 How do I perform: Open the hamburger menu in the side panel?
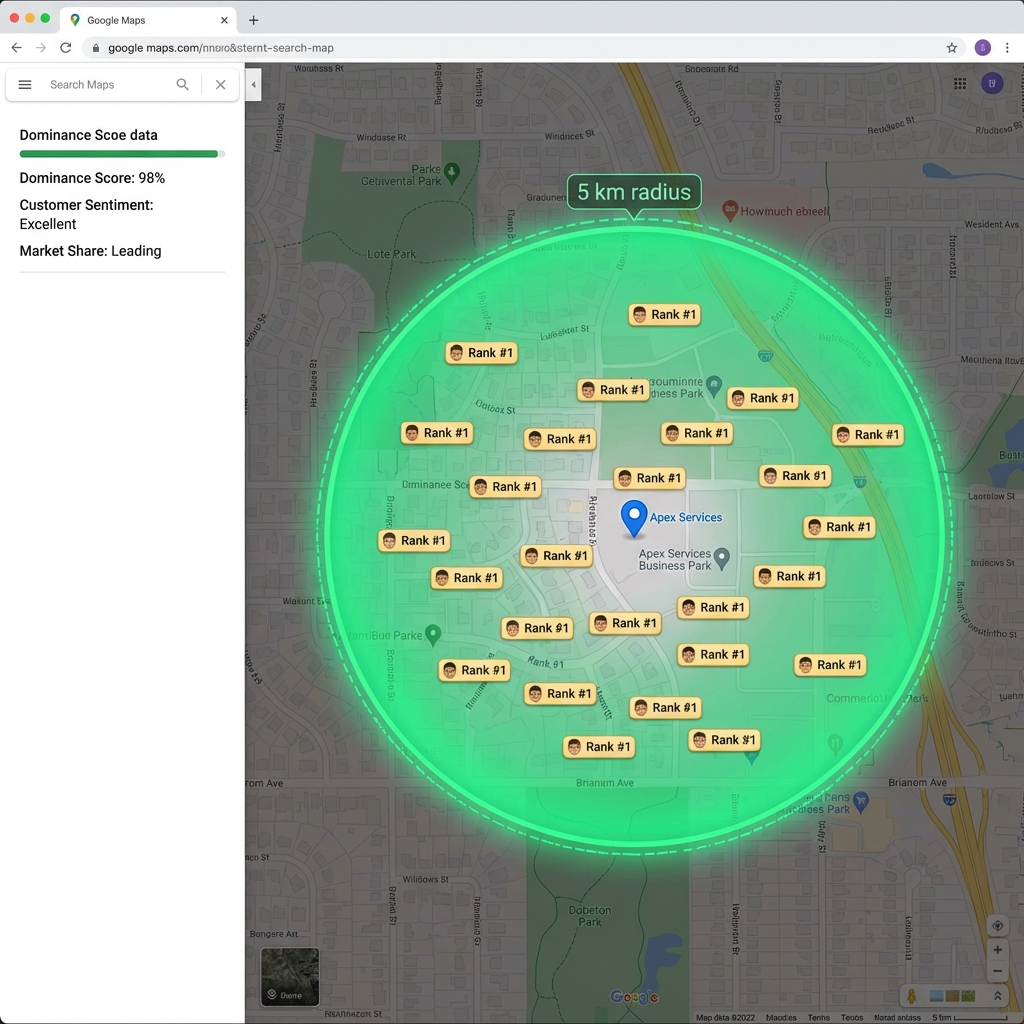click(x=25, y=85)
